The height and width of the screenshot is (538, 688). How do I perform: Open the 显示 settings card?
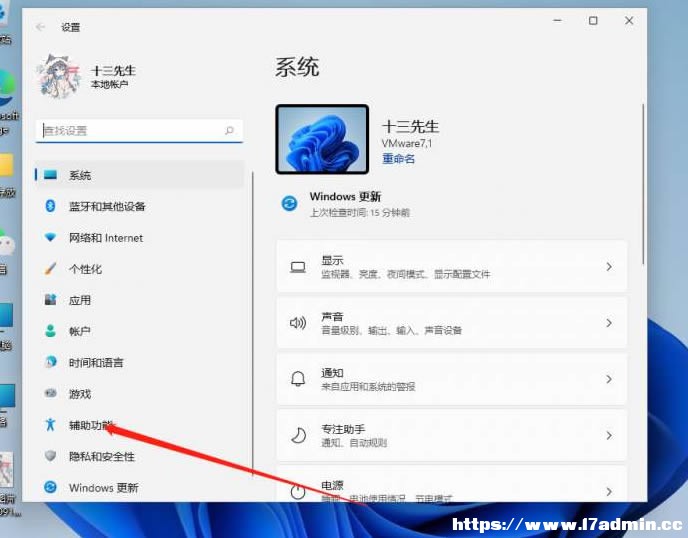coord(452,266)
